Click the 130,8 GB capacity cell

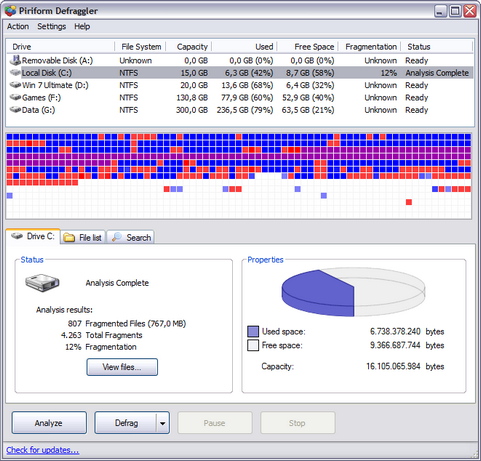192,97
